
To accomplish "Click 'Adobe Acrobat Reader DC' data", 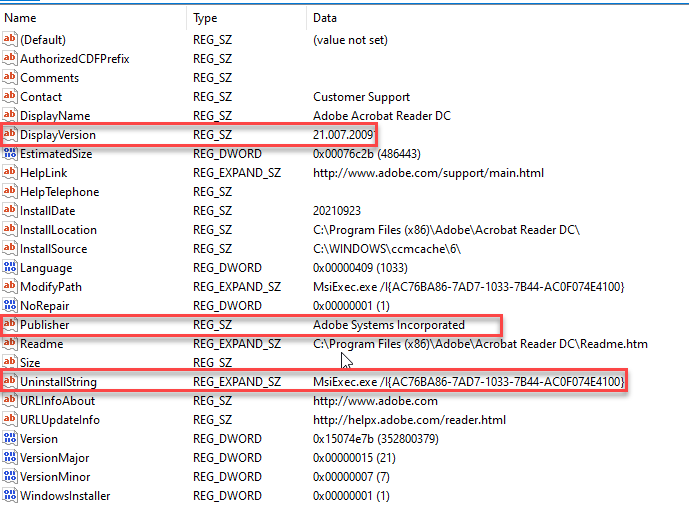I will [x=382, y=116].
